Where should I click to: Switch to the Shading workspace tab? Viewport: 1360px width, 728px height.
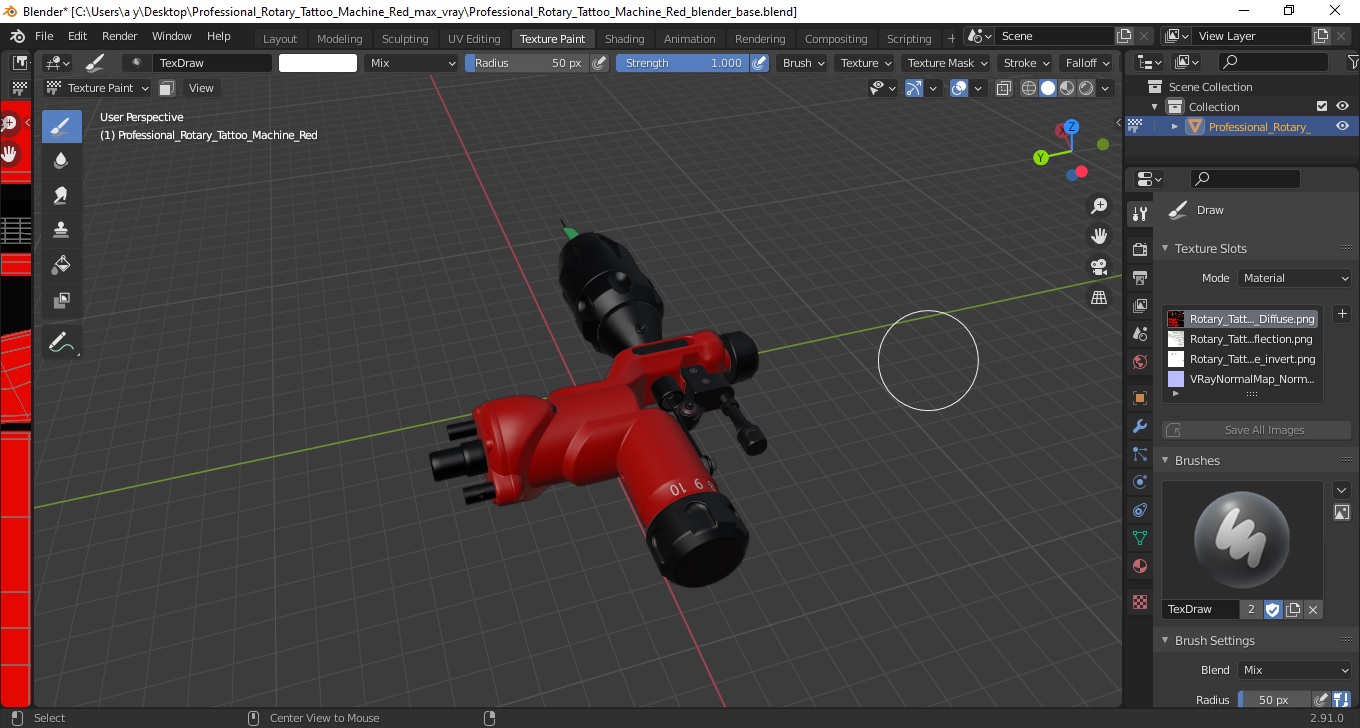click(625, 39)
